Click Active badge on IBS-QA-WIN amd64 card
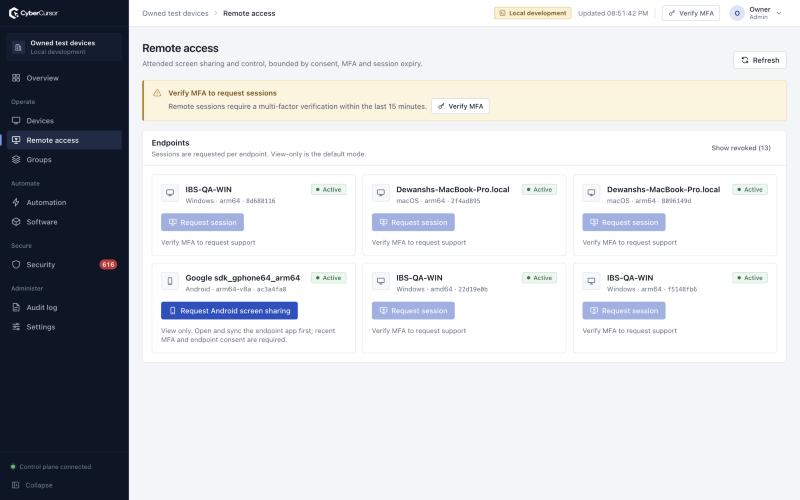The width and height of the screenshot is (800, 500). click(x=539, y=278)
